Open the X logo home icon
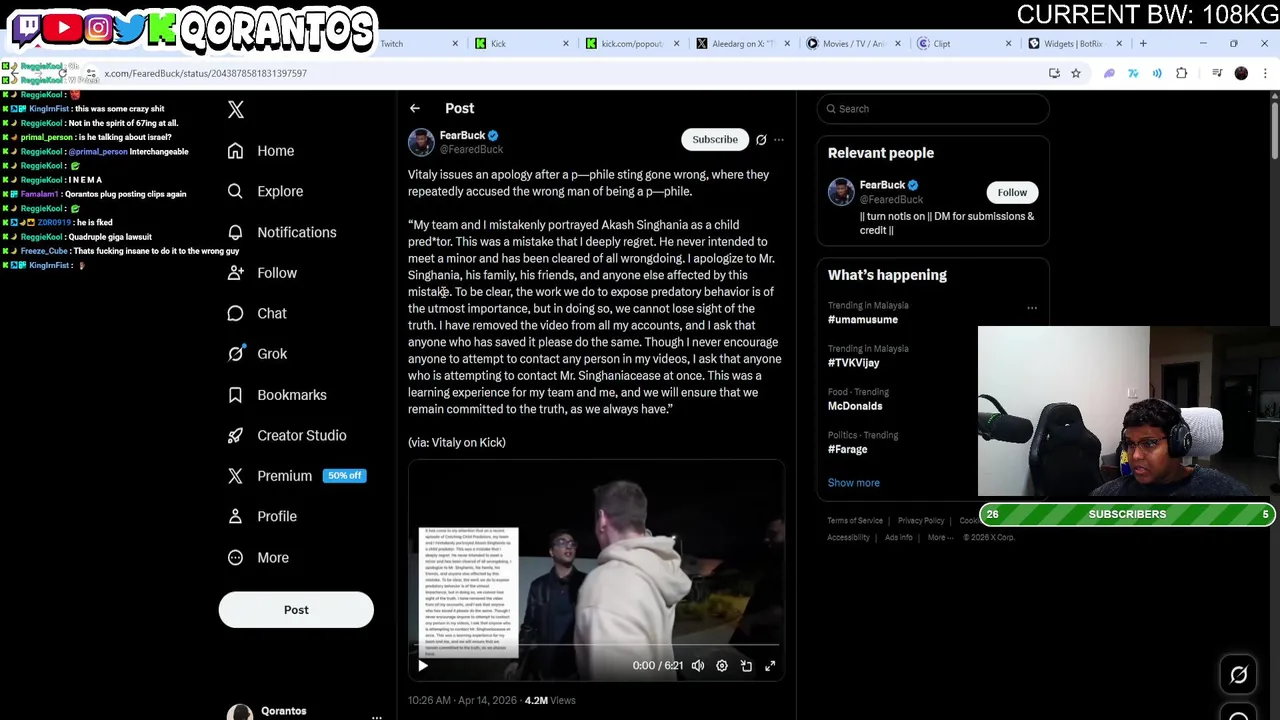 [236, 110]
